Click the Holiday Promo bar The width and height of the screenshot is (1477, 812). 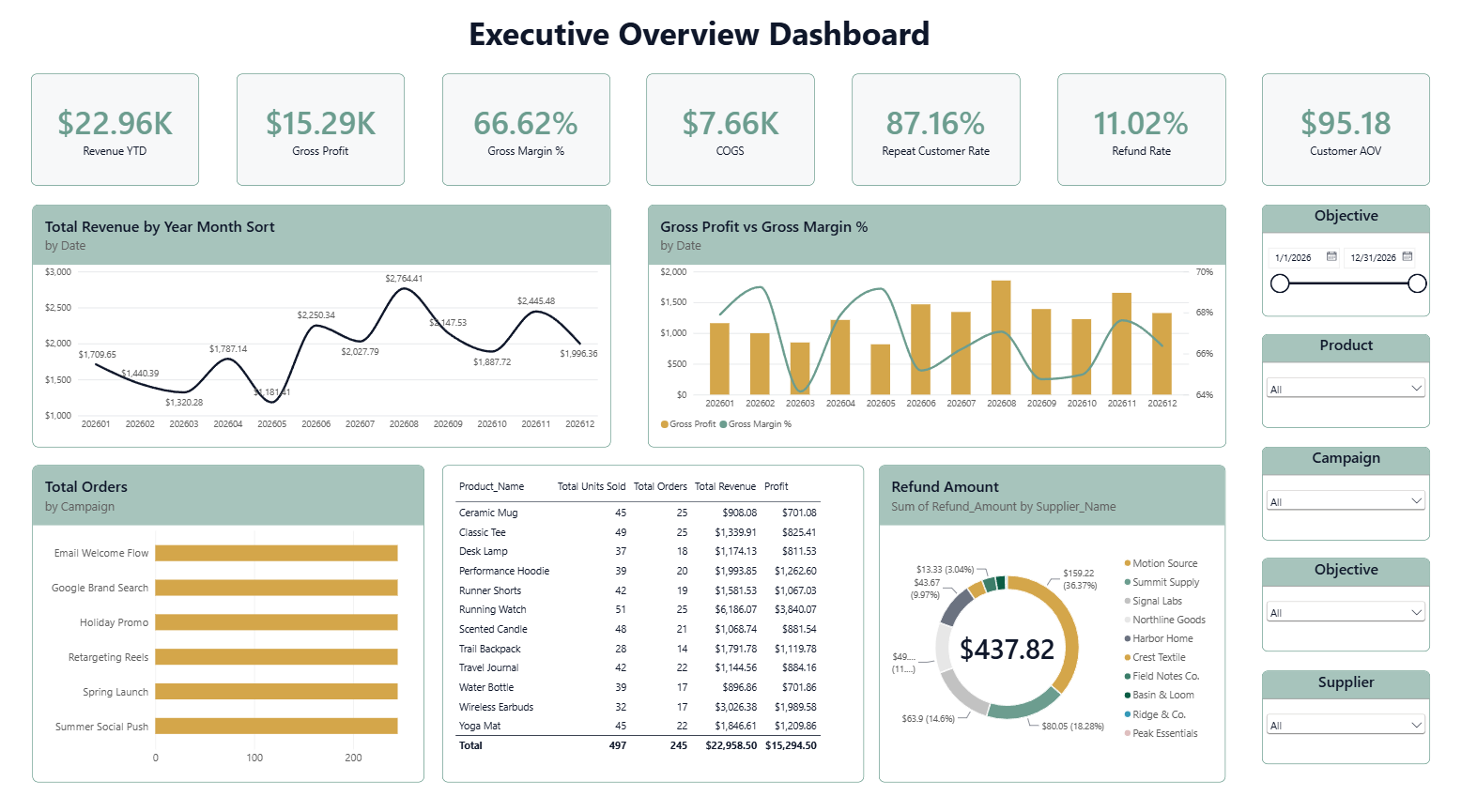(277, 622)
